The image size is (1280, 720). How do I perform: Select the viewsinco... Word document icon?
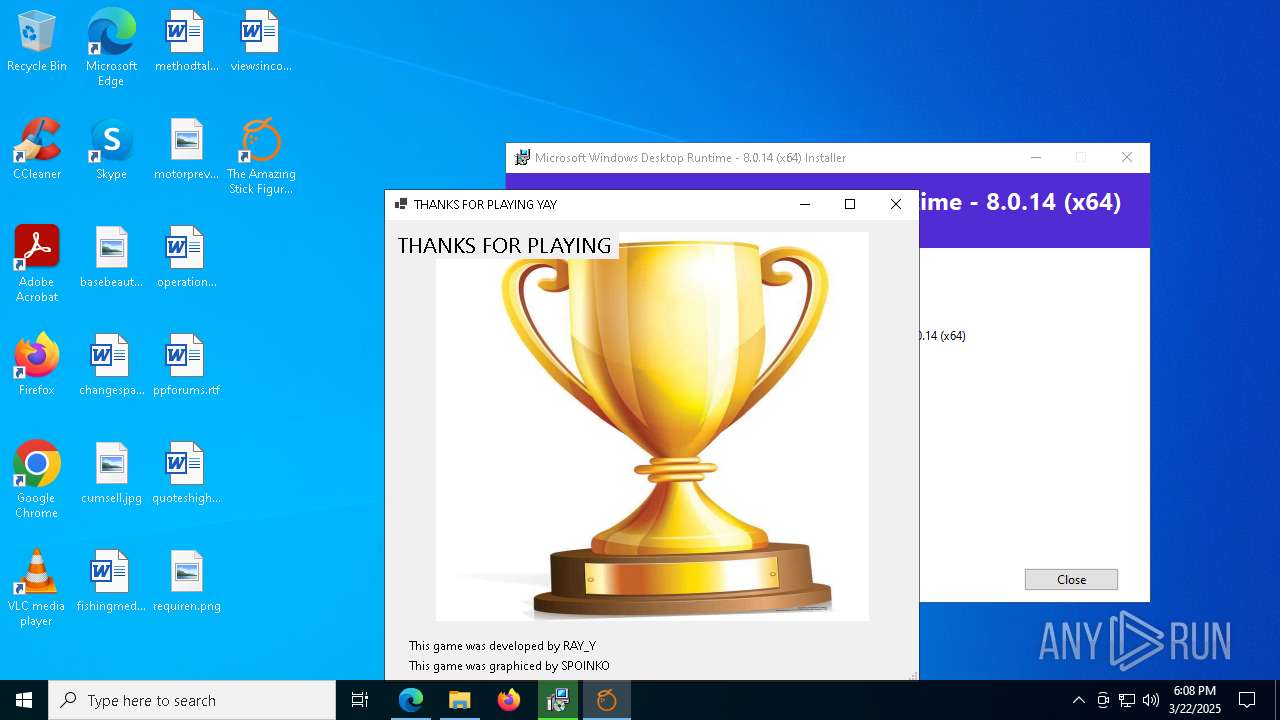(261, 42)
